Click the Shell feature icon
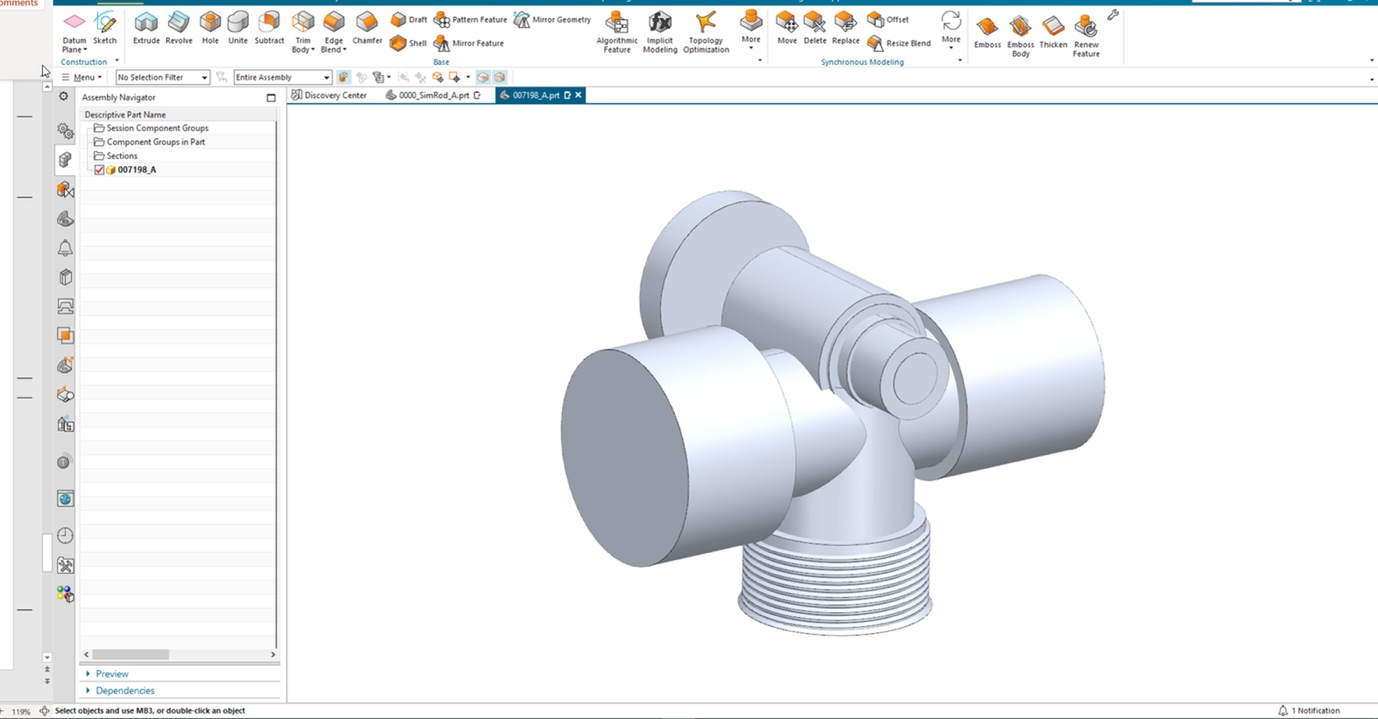 coord(399,43)
